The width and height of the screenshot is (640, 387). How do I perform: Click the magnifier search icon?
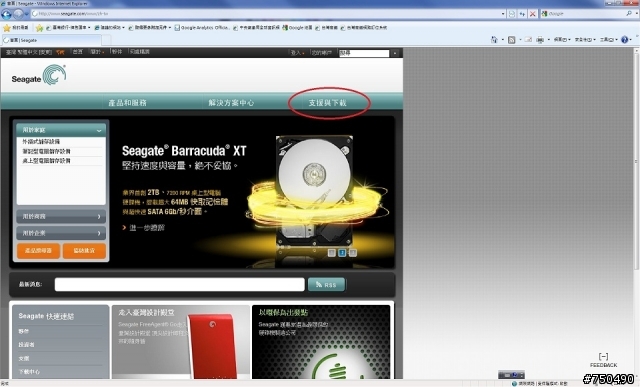[x=629, y=13]
